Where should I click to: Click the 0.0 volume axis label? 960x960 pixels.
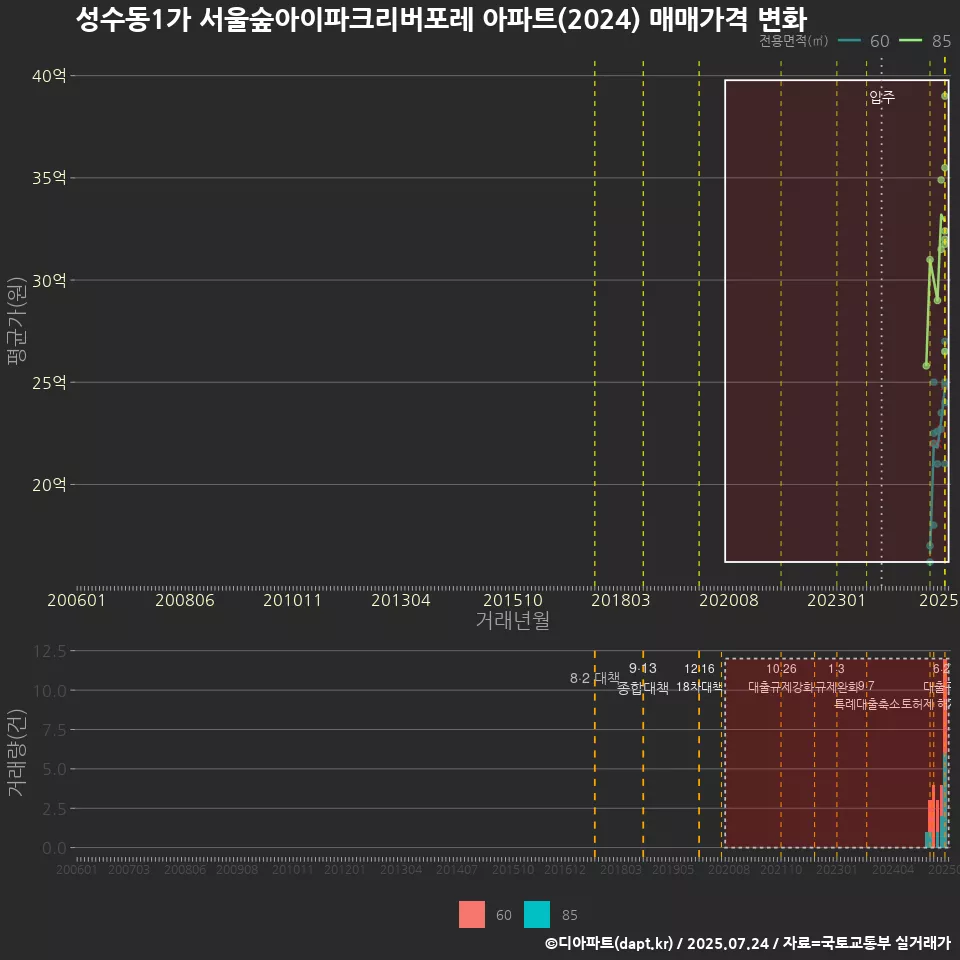54,848
